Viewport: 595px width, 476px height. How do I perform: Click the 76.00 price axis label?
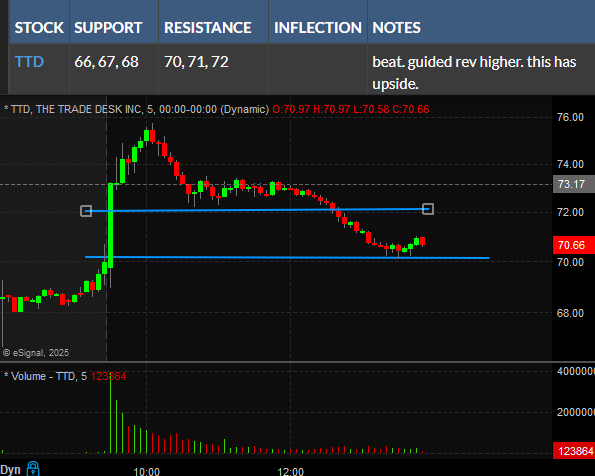click(570, 117)
